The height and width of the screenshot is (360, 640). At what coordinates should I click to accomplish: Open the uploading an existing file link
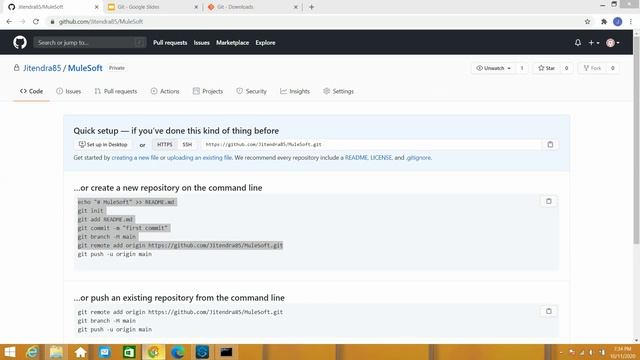coord(199,158)
